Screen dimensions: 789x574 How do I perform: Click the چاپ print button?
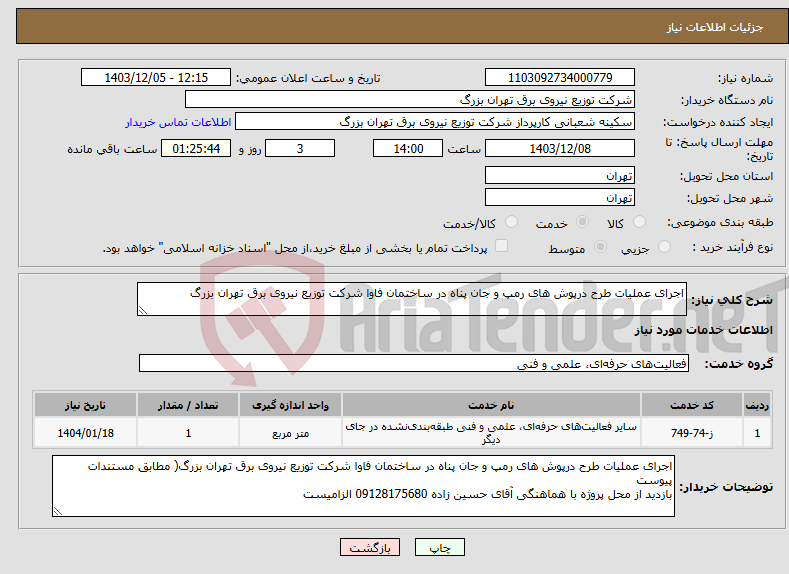click(x=439, y=548)
